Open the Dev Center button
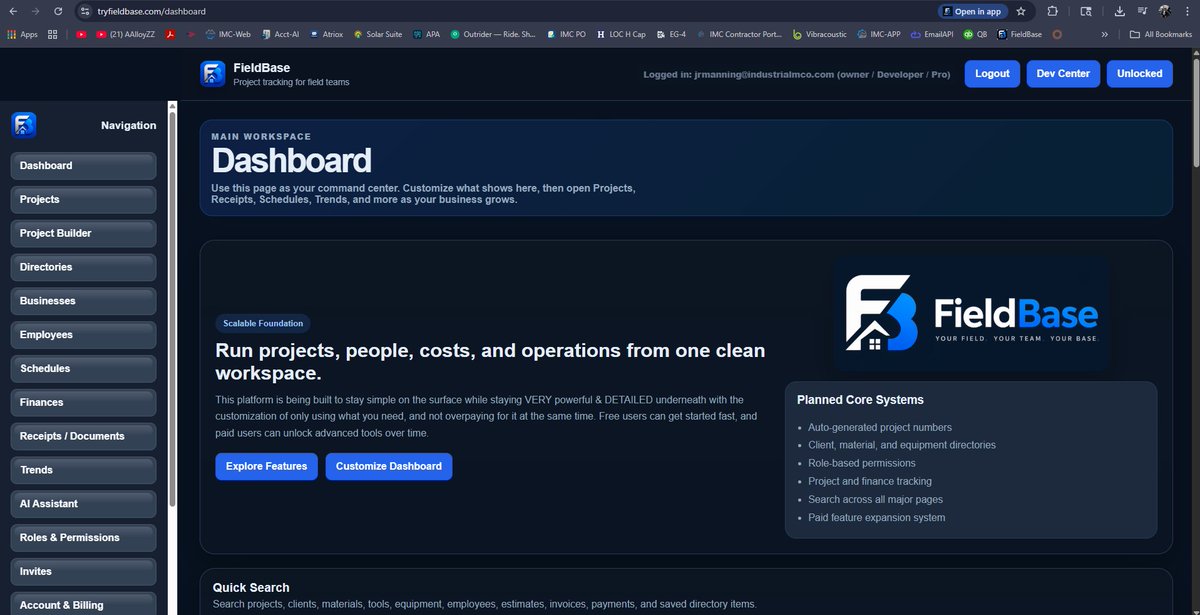 point(1063,73)
